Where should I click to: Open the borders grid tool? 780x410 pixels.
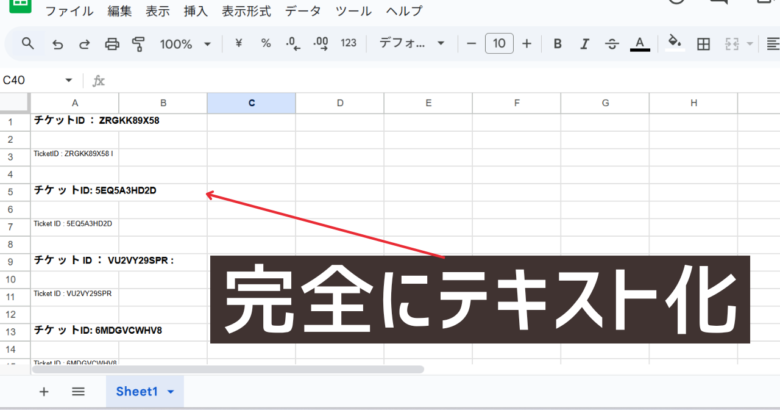coord(704,44)
